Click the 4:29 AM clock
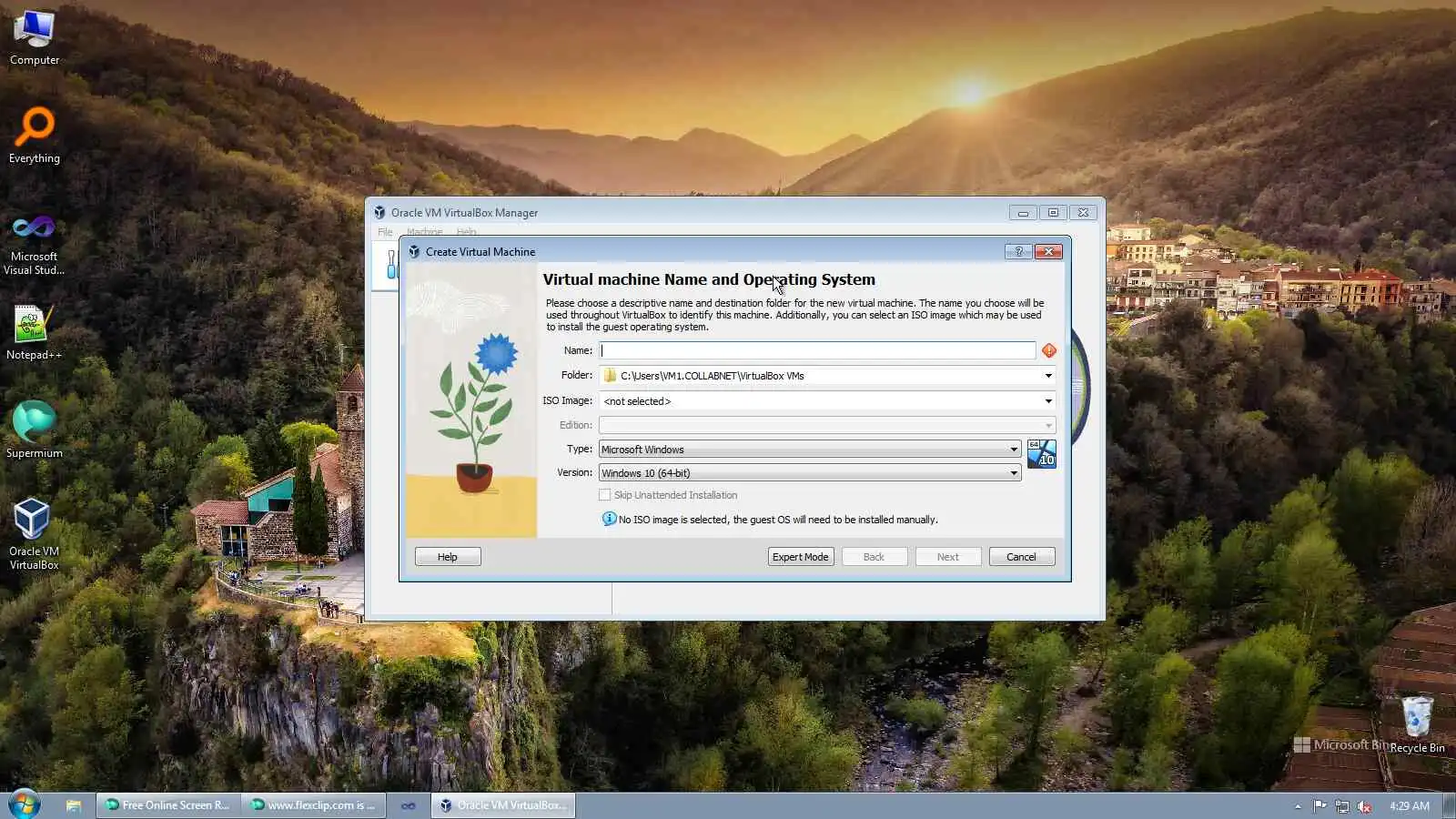Viewport: 1456px width, 819px height. (x=1410, y=806)
